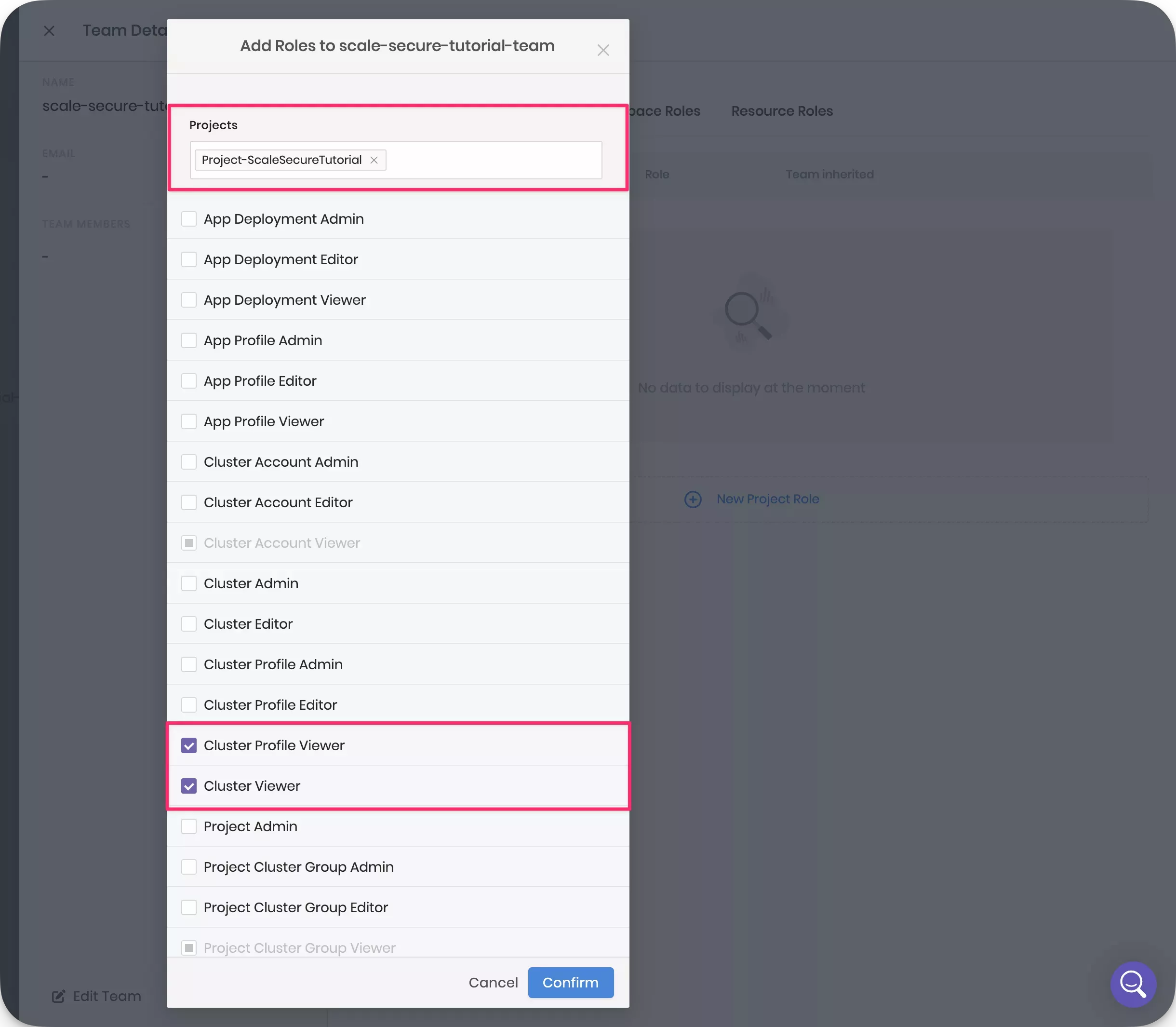Close the Team Details panel
The image size is (1176, 1027).
point(49,30)
